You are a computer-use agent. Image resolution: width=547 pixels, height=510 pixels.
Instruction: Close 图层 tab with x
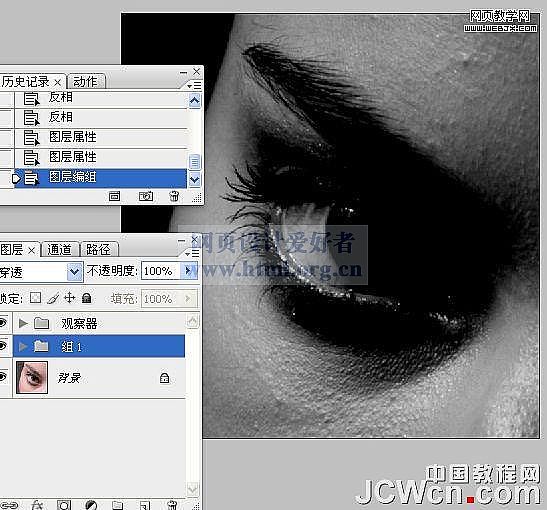coord(31,250)
